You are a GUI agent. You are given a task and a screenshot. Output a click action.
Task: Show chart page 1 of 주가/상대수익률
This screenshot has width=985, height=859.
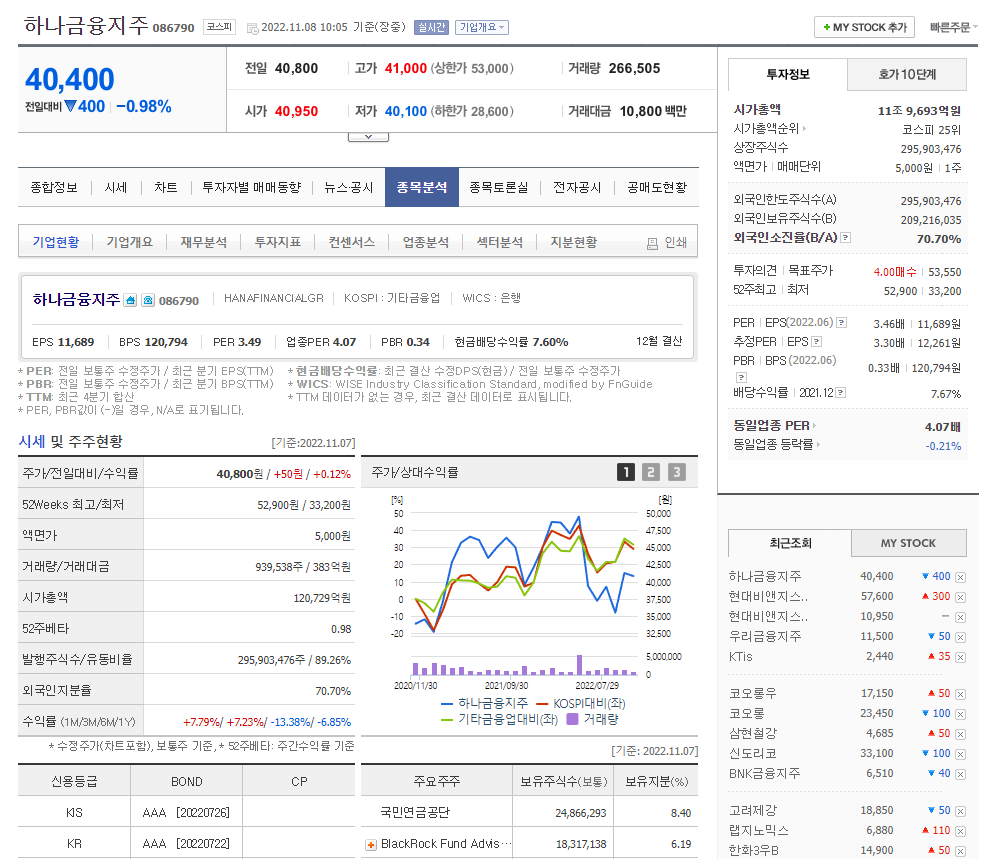626,472
